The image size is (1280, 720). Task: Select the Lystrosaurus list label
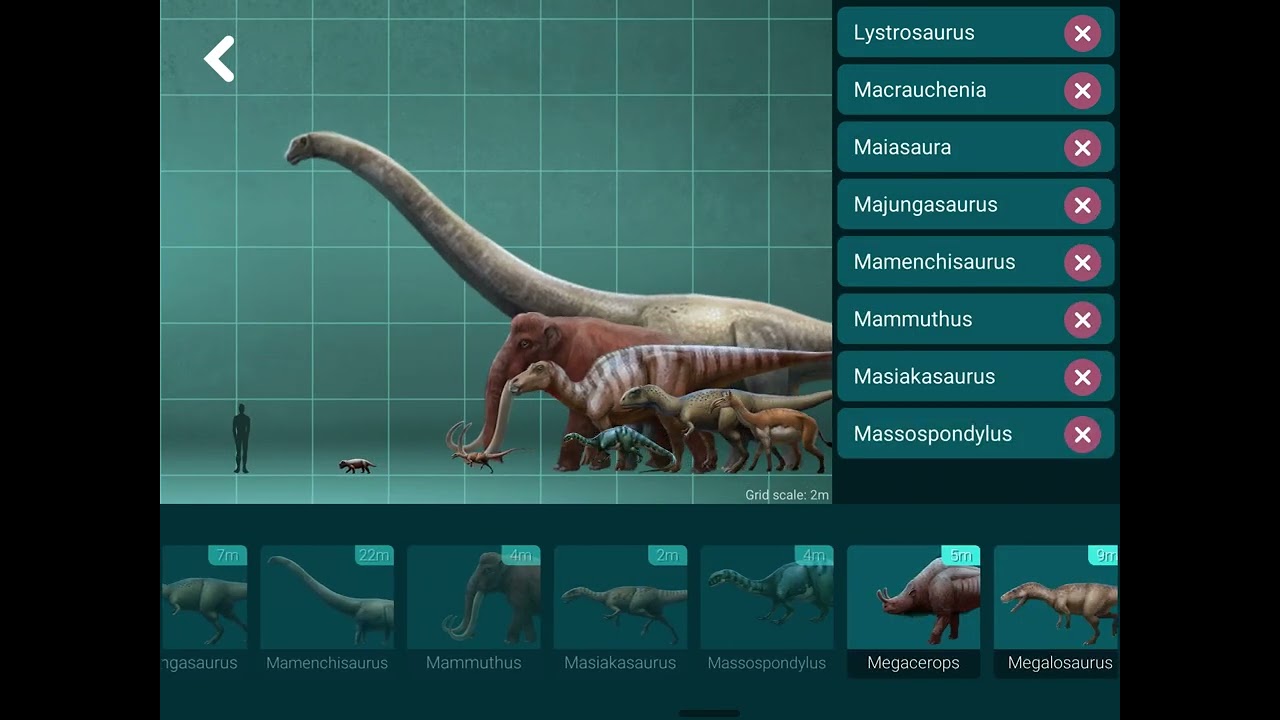click(x=913, y=33)
